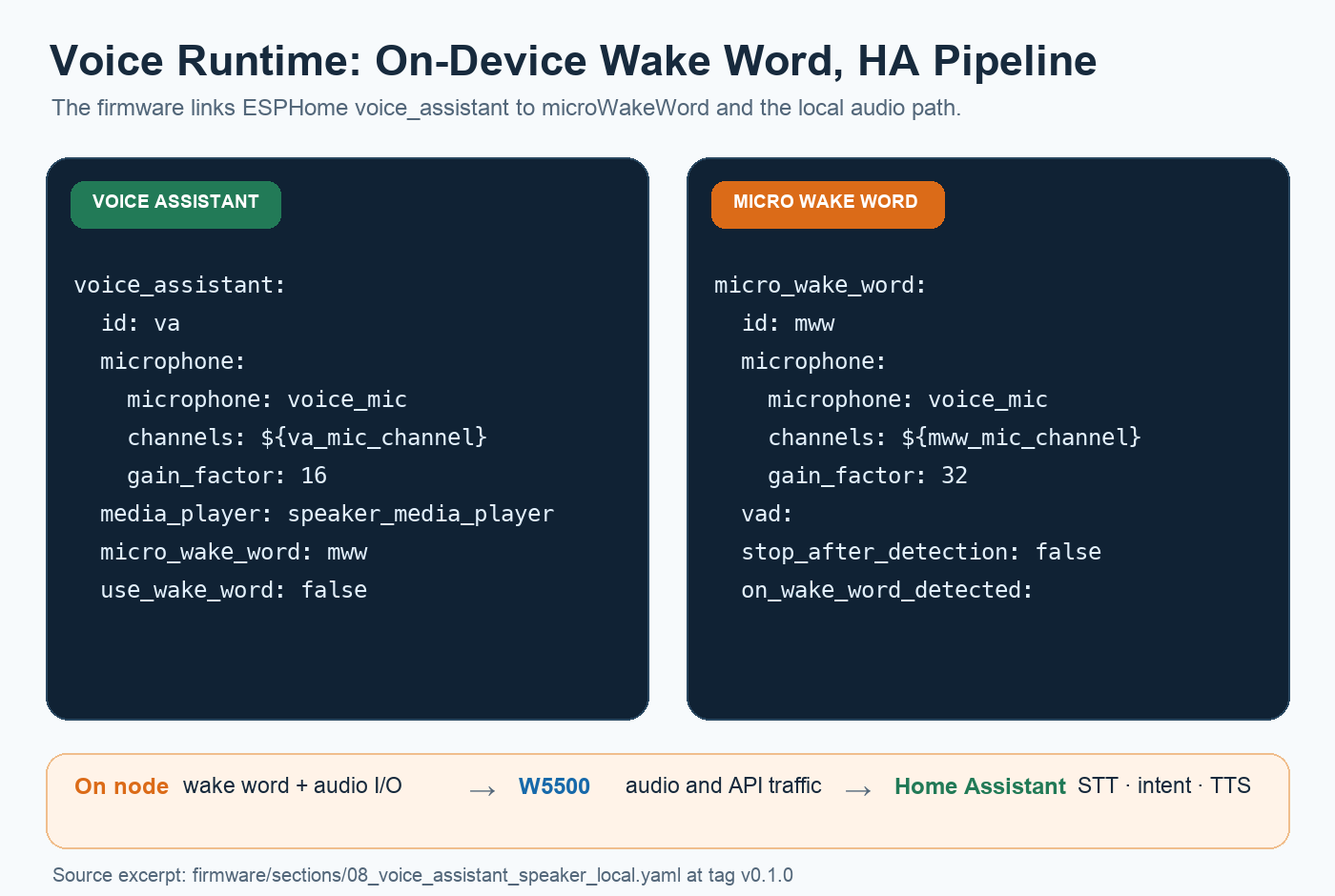
Task: Select the line 'id: mww'
Action: 788,323
